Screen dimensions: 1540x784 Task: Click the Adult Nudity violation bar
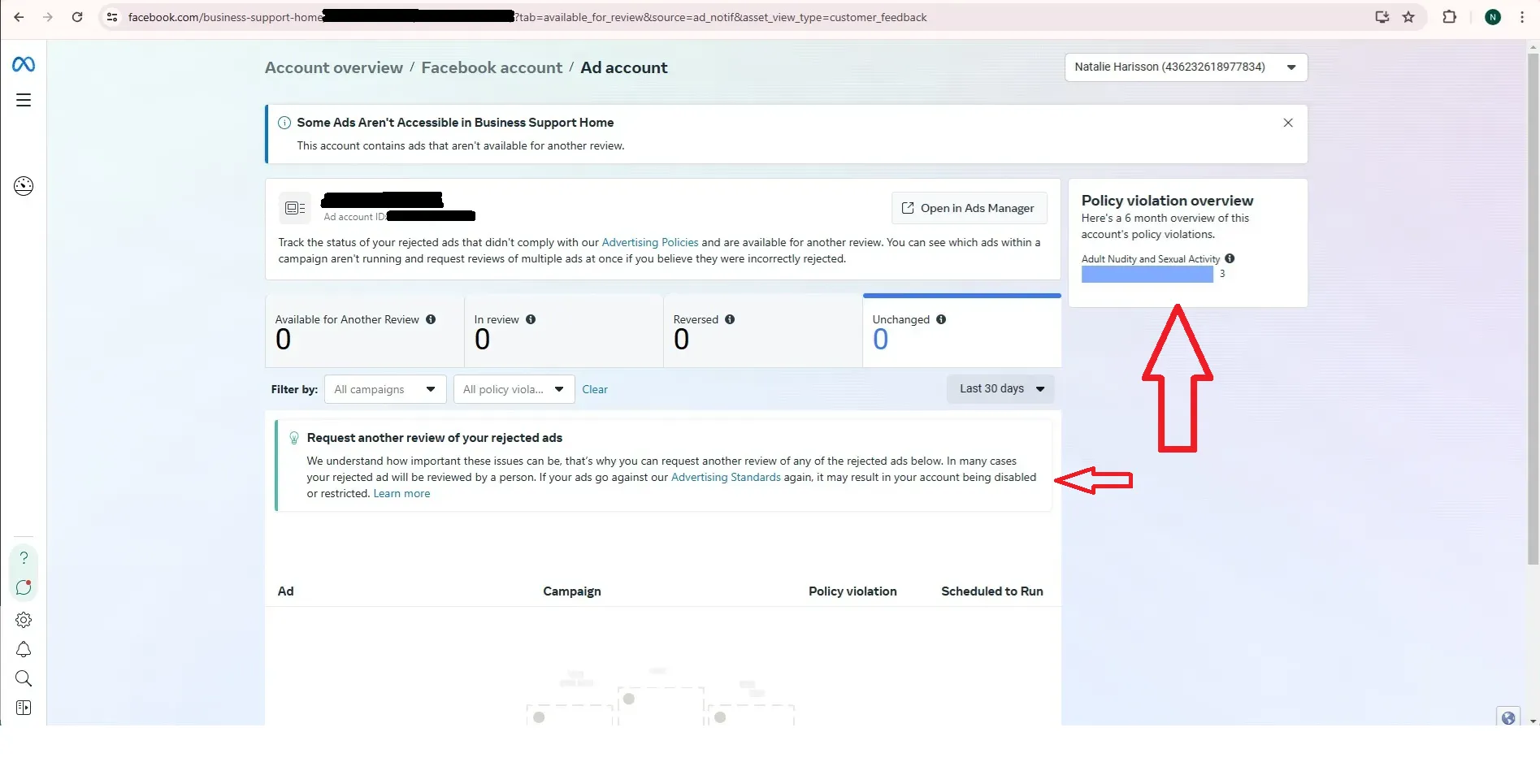click(1147, 275)
